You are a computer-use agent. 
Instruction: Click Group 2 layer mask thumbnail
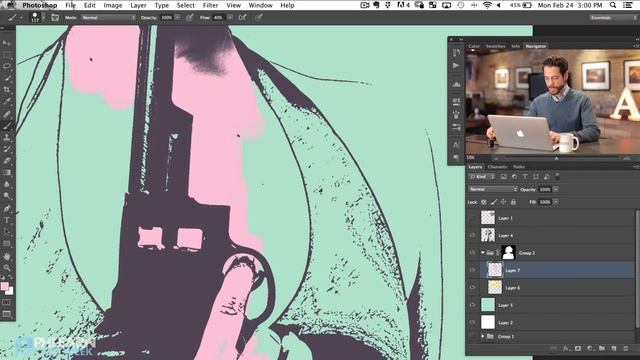(508, 253)
